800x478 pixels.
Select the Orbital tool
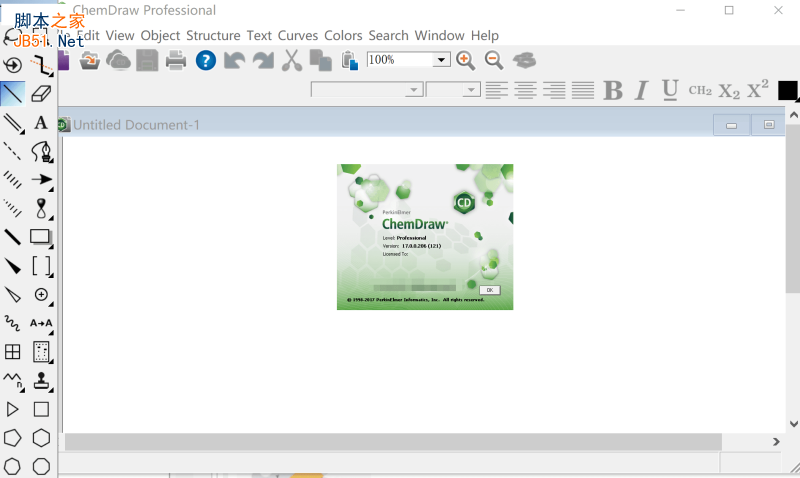pyautogui.click(x=41, y=208)
